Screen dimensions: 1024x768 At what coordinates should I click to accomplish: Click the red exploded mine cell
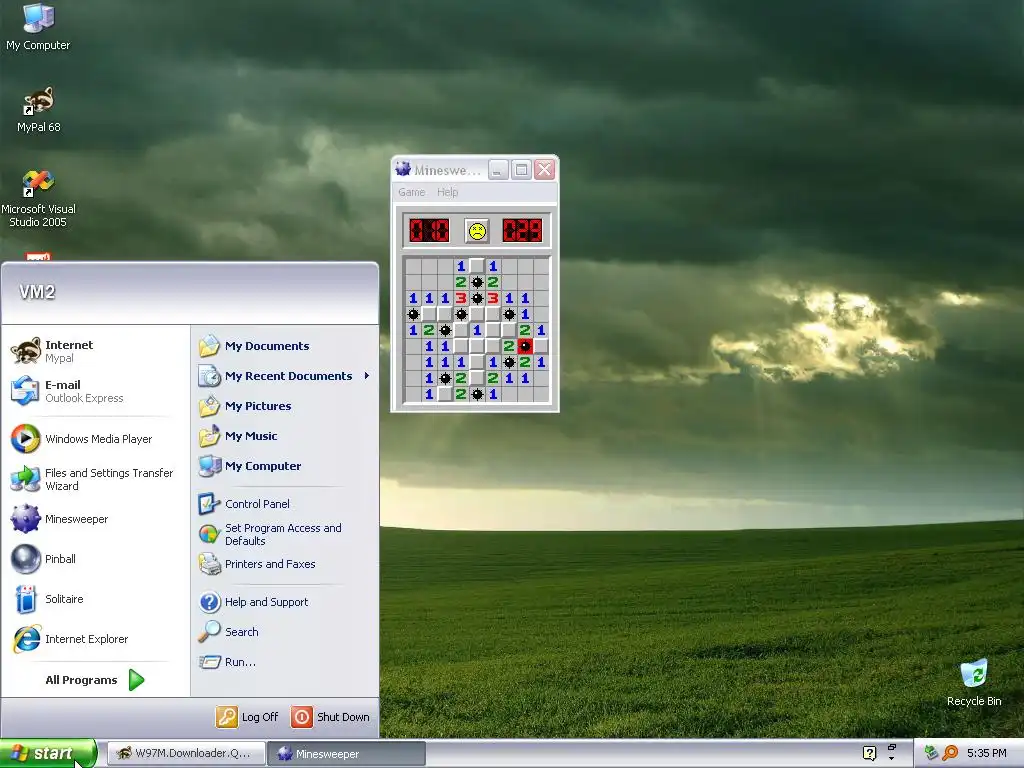[x=525, y=346]
